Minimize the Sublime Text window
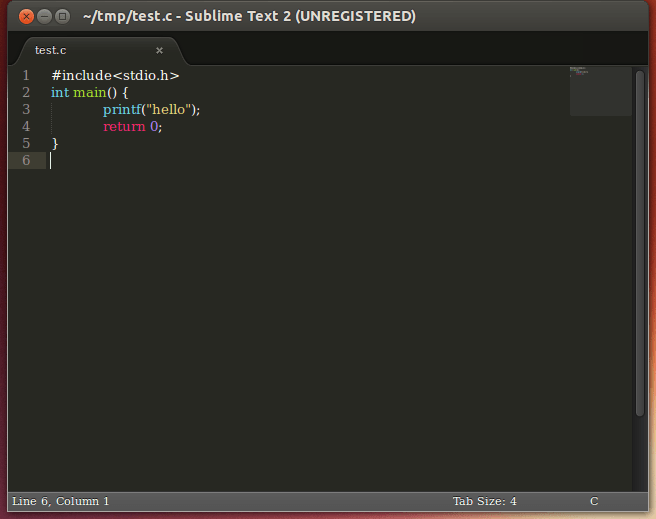This screenshot has width=656, height=519. coord(44,16)
